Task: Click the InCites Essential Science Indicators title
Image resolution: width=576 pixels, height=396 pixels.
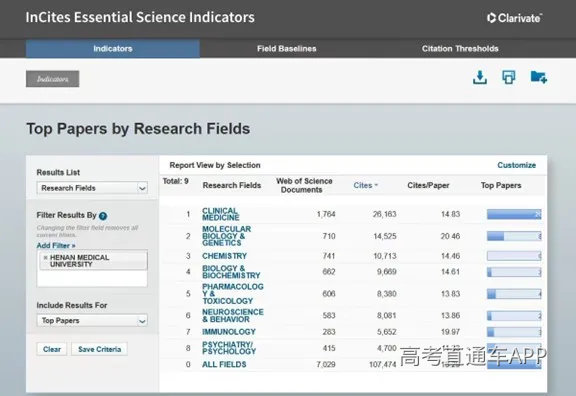Action: coord(140,18)
